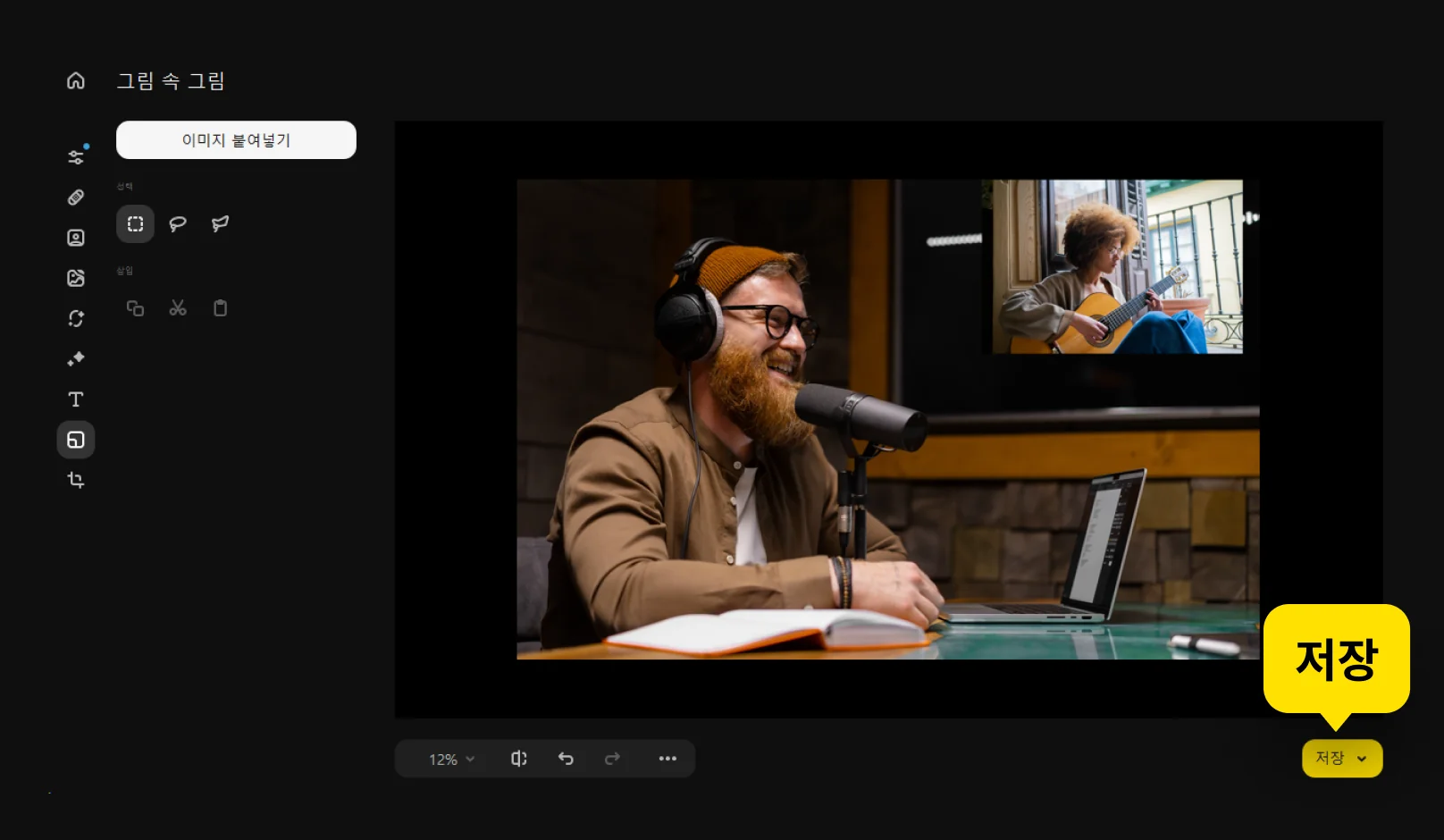Screen dimensions: 1444x840
Task: Click the paste clipboard icon
Action: point(220,308)
